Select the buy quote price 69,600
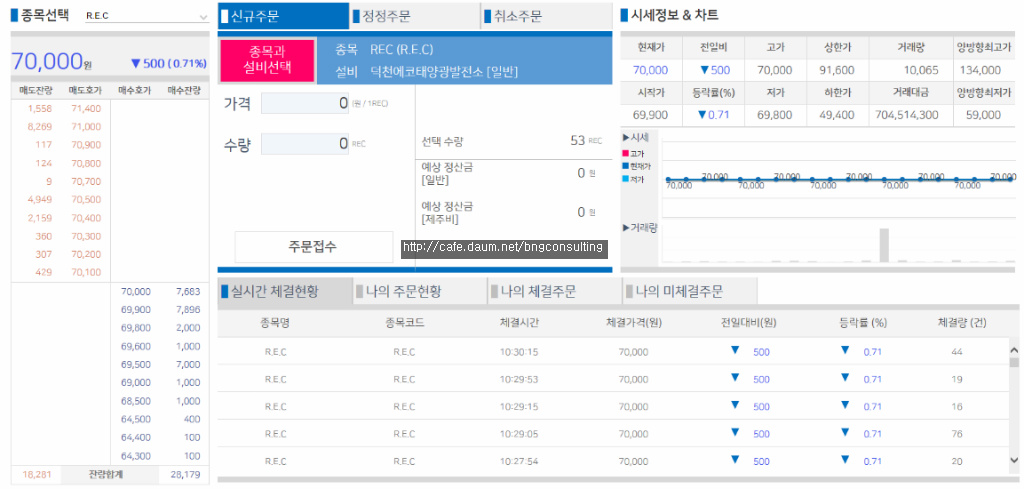 pos(136,346)
